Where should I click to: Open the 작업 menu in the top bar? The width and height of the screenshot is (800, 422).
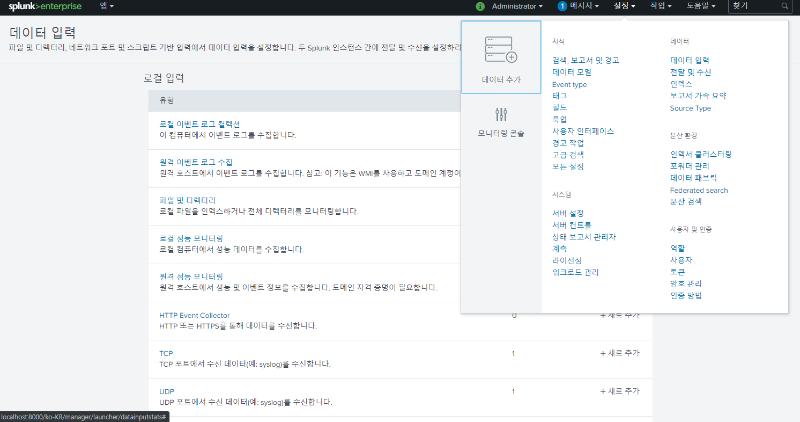tap(660, 7)
